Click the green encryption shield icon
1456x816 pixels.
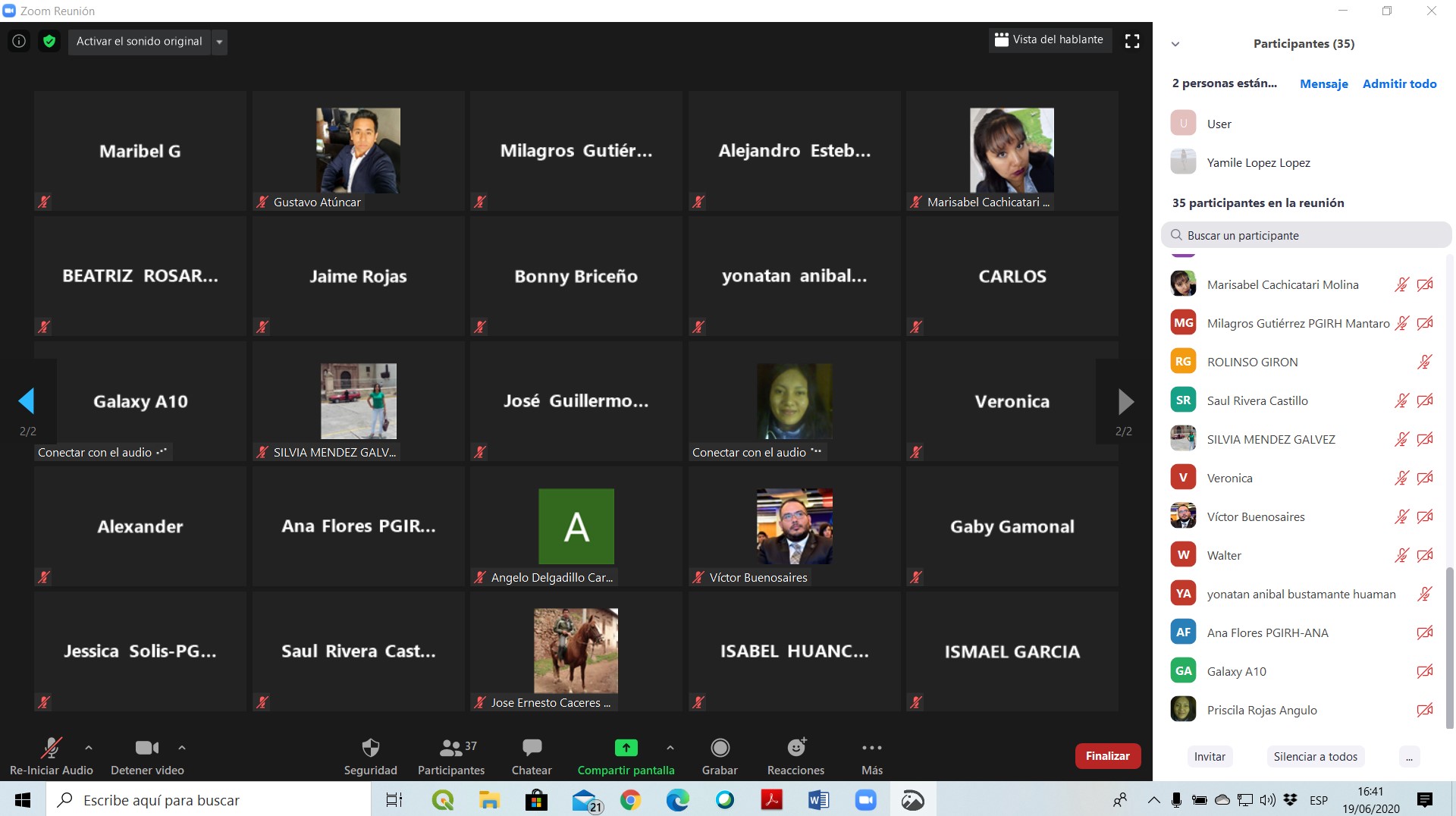click(x=49, y=41)
